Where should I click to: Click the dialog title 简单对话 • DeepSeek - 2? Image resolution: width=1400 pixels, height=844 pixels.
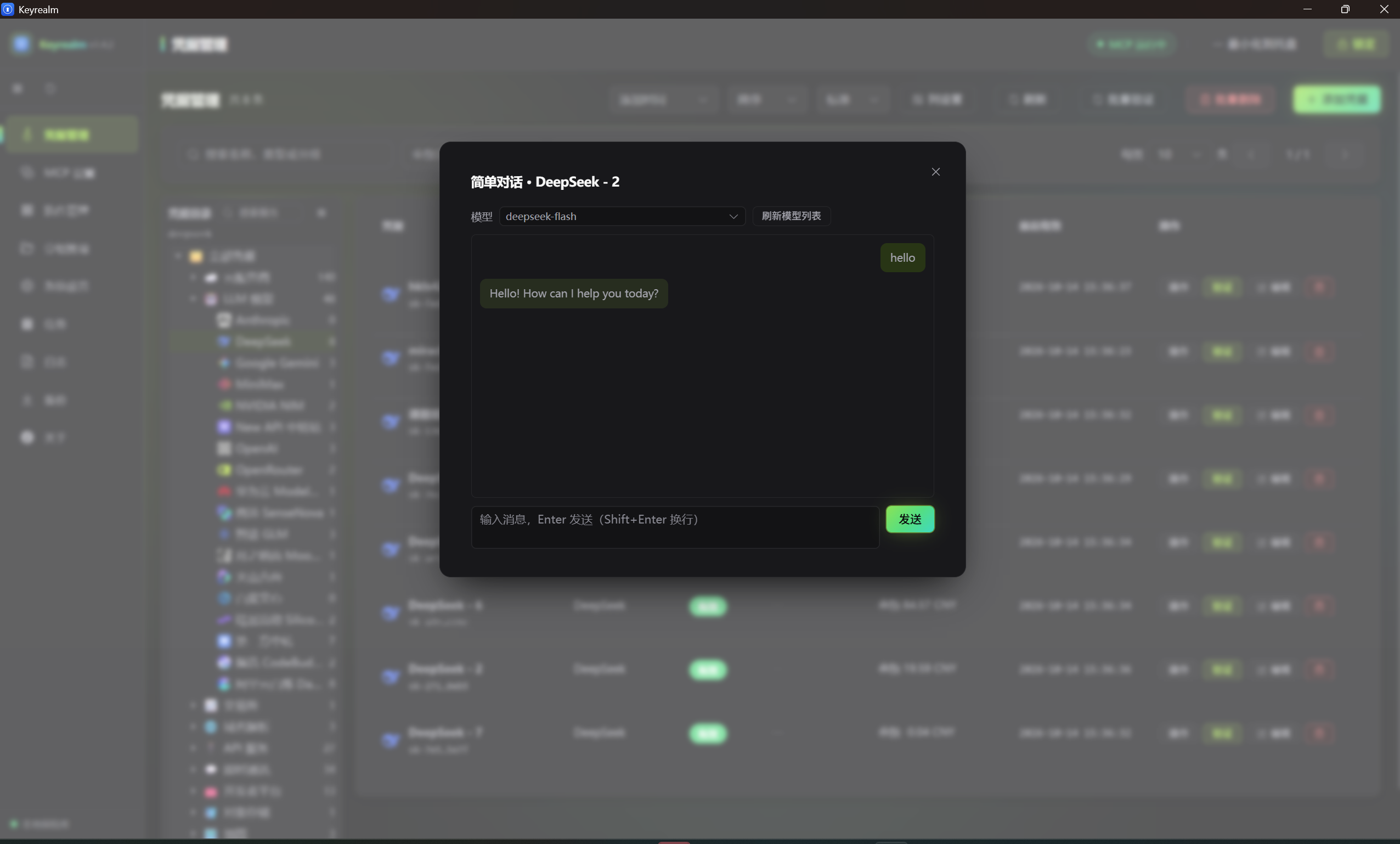[545, 182]
